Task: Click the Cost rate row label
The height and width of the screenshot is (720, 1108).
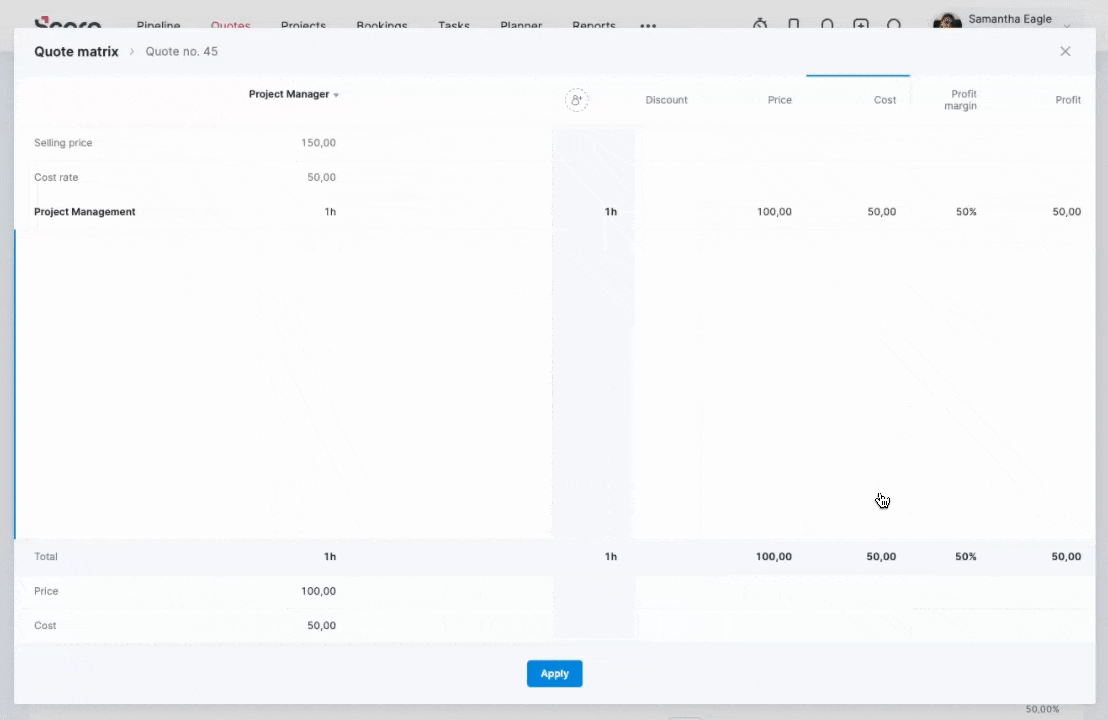Action: pos(56,177)
